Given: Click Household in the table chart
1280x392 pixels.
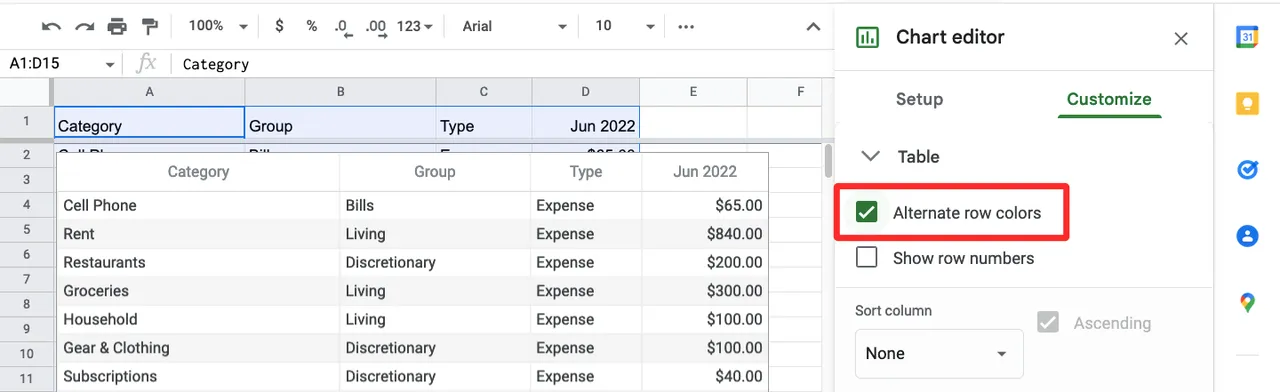Looking at the screenshot, I should point(100,319).
